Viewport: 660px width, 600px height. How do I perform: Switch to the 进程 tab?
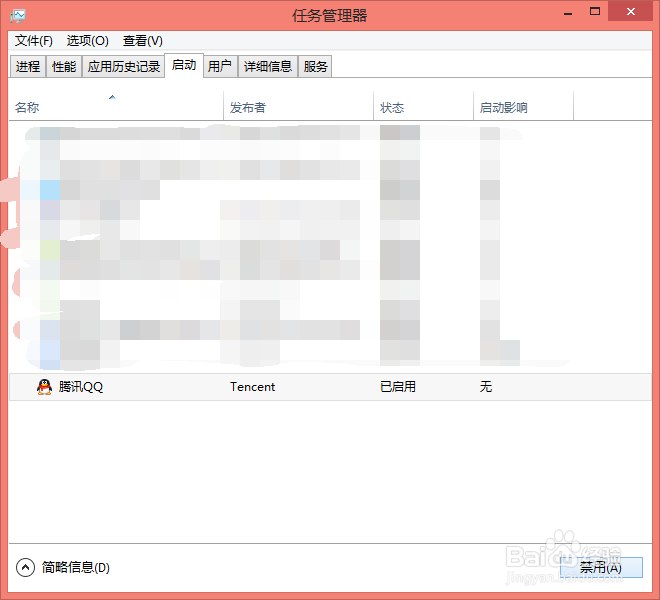(28, 67)
